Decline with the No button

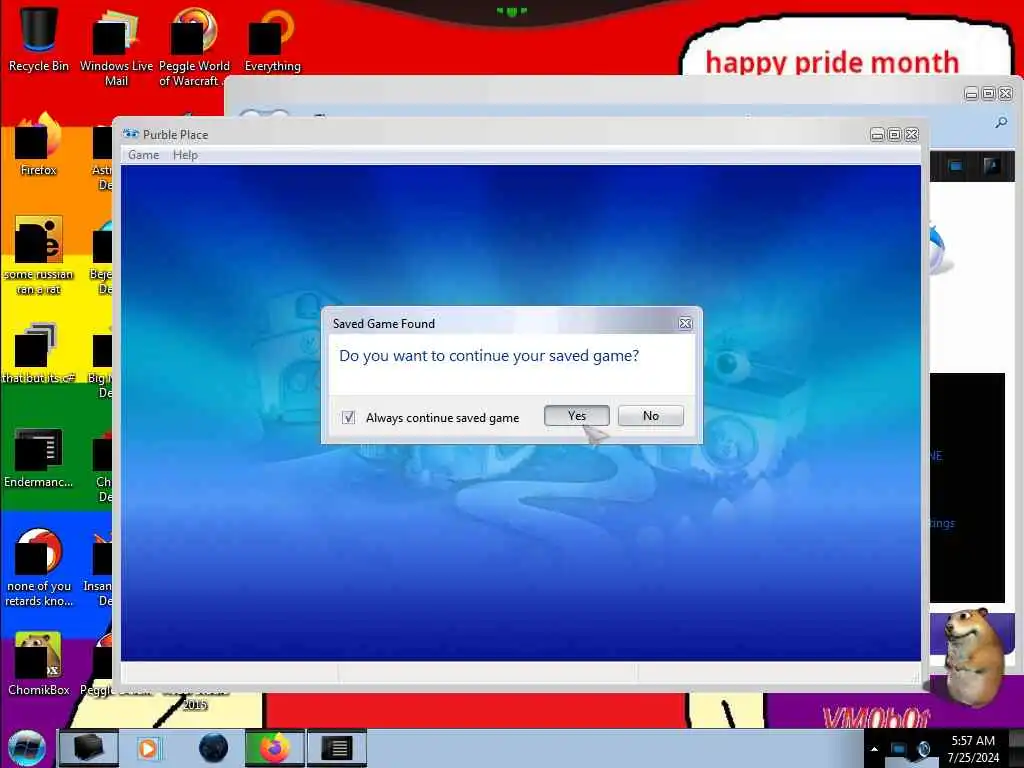650,416
